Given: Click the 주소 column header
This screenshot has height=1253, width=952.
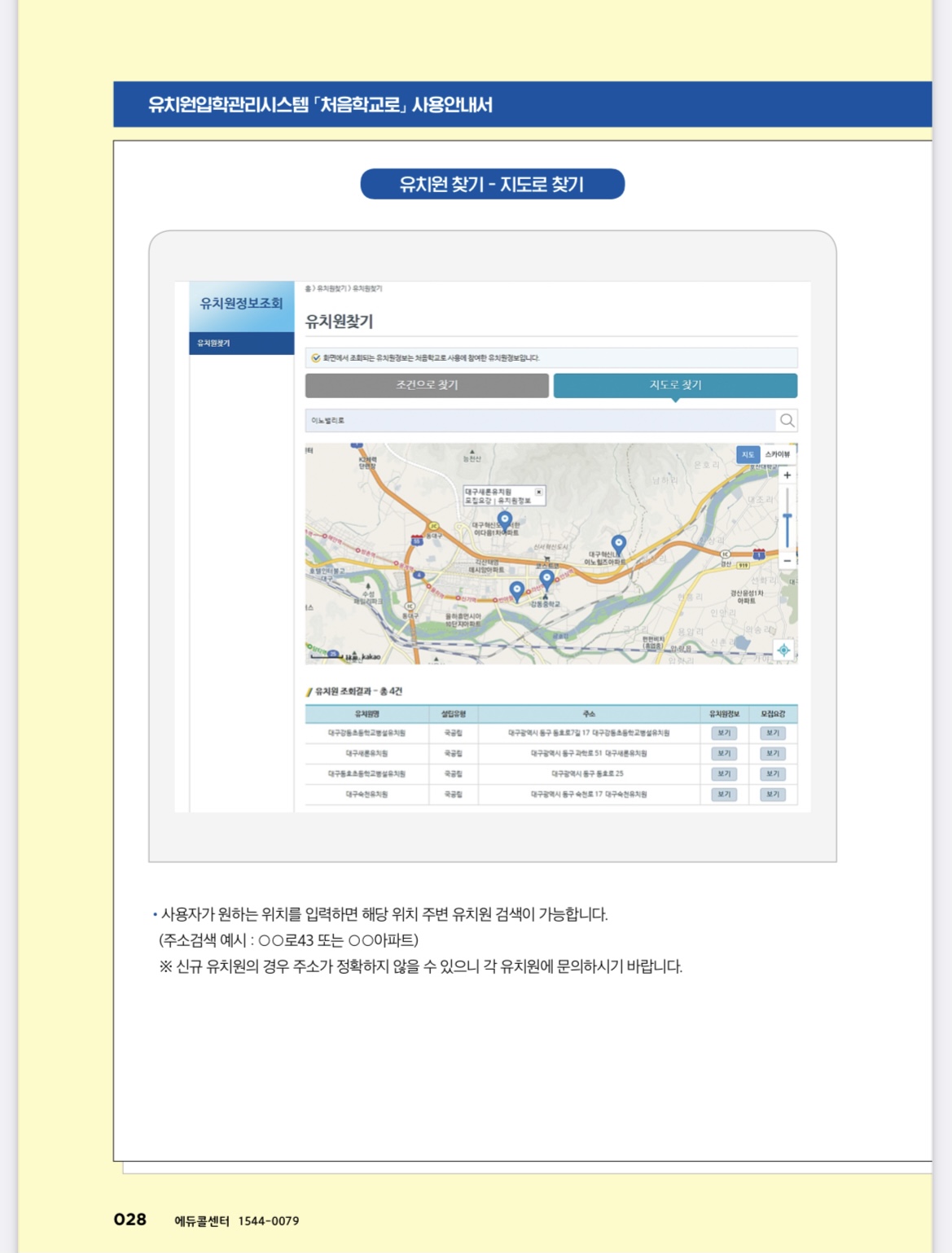Looking at the screenshot, I should pos(589,714).
